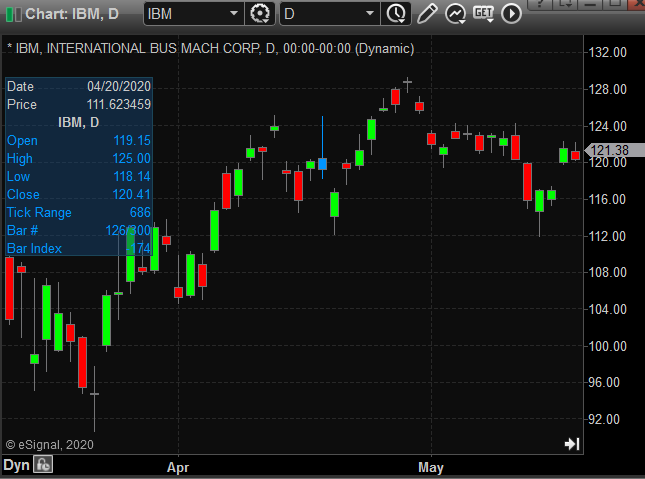Viewport: 645px width, 479px height.
Task: Select the Tick Range value 686
Action: 140,212
